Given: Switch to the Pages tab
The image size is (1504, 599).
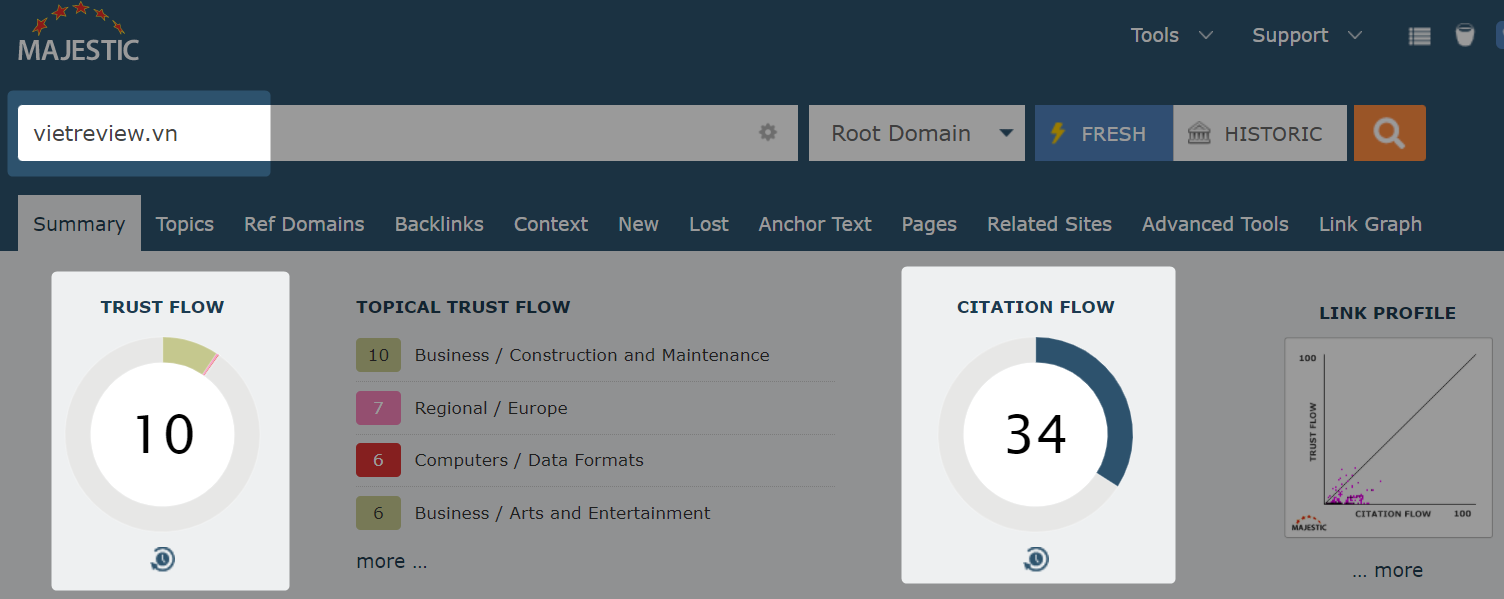Looking at the screenshot, I should click(x=929, y=224).
